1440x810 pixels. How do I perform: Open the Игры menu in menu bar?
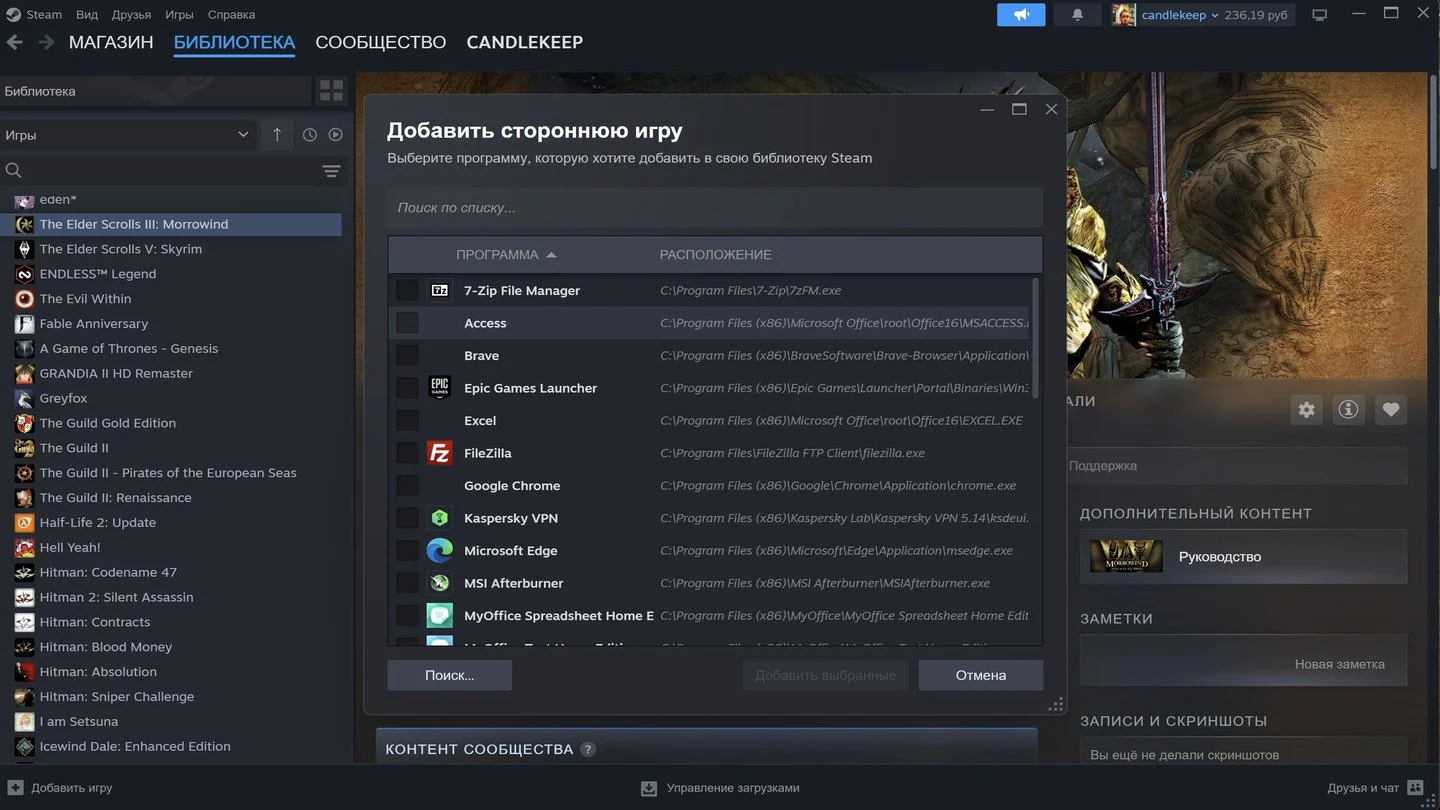click(x=179, y=15)
